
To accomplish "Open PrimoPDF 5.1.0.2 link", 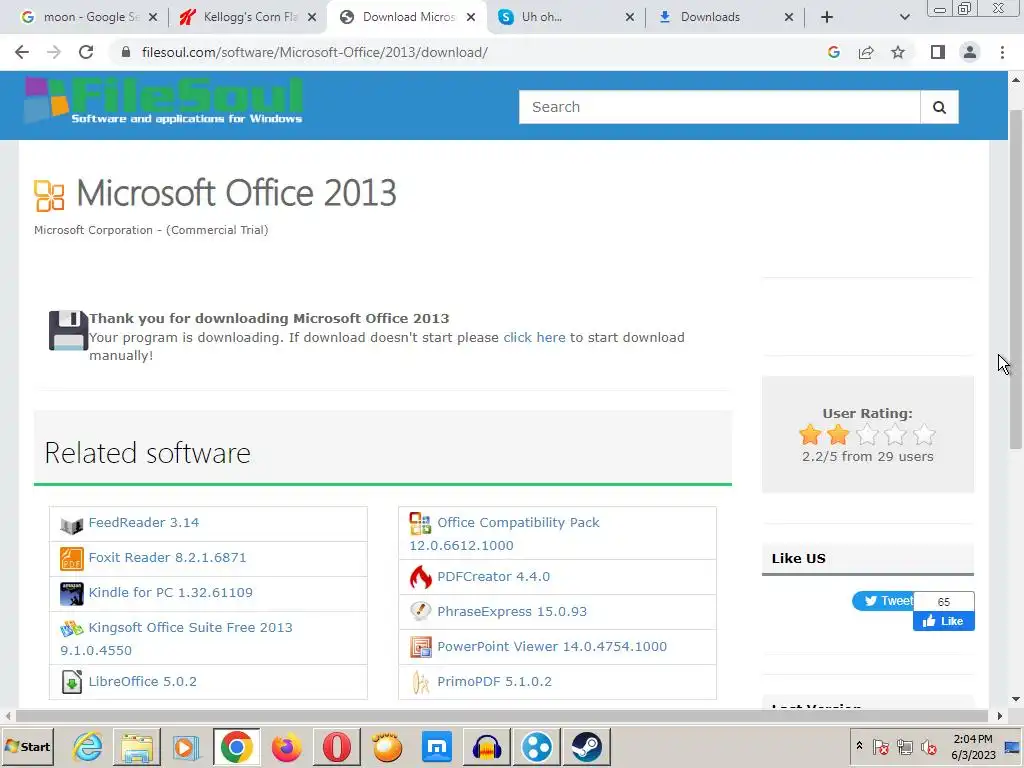I will click(494, 681).
